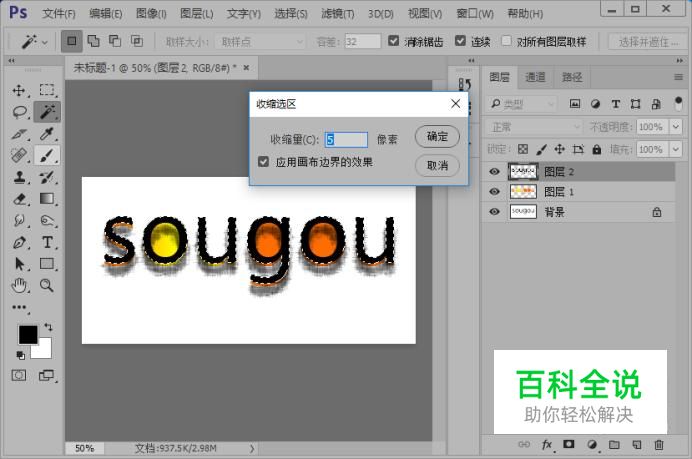The width and height of the screenshot is (692, 459).
Task: Open the 文件(F) menu
Action: tap(59, 14)
